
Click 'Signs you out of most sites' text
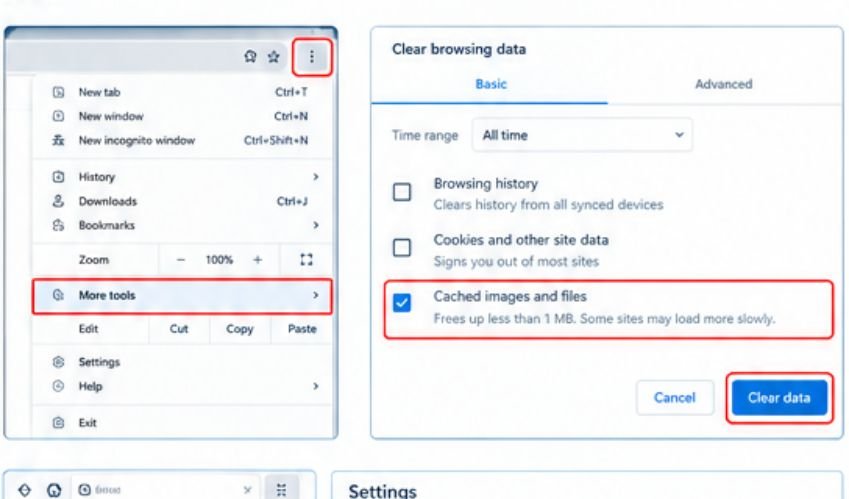pos(516,261)
